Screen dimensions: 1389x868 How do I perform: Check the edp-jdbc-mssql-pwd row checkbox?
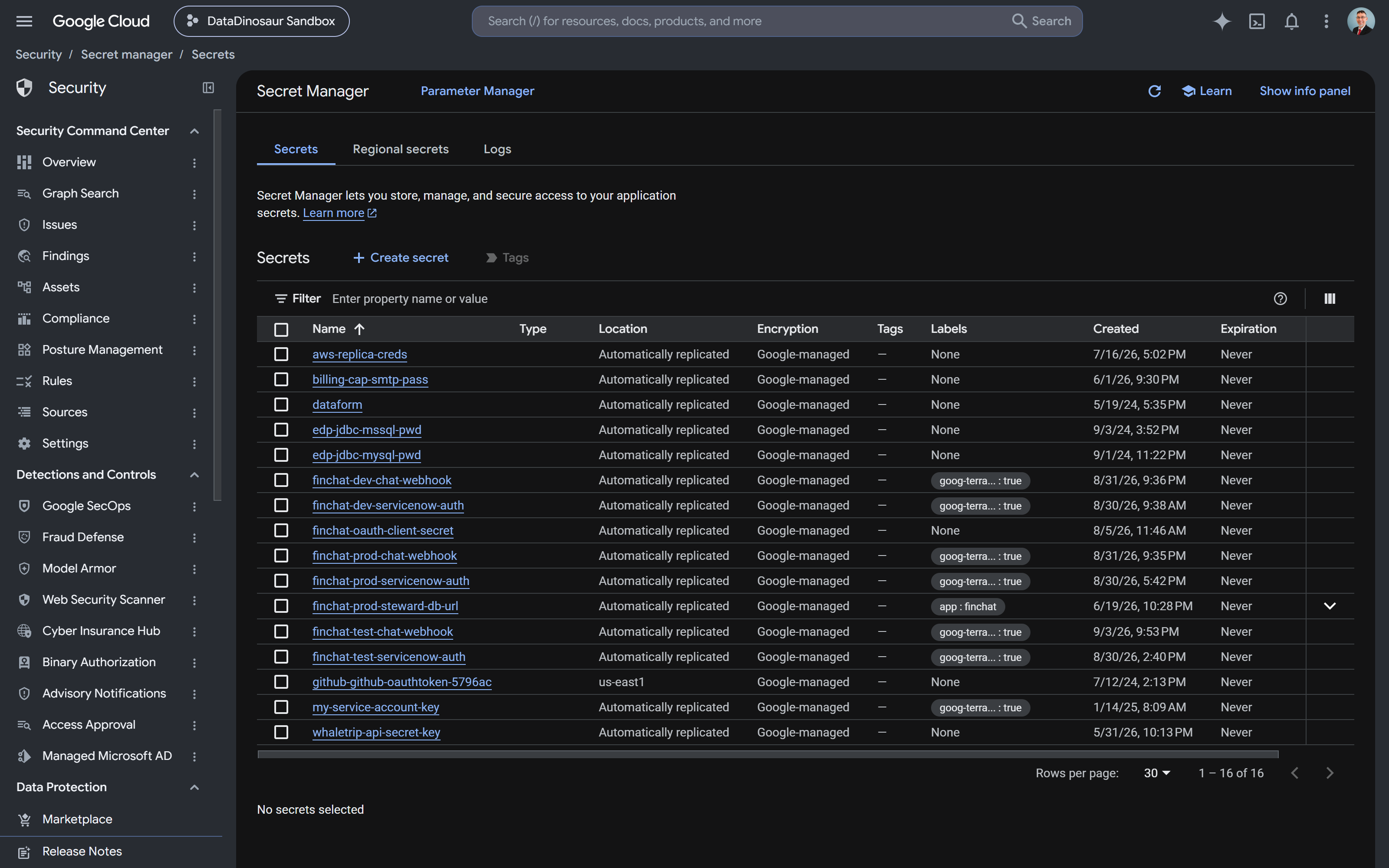click(x=281, y=430)
